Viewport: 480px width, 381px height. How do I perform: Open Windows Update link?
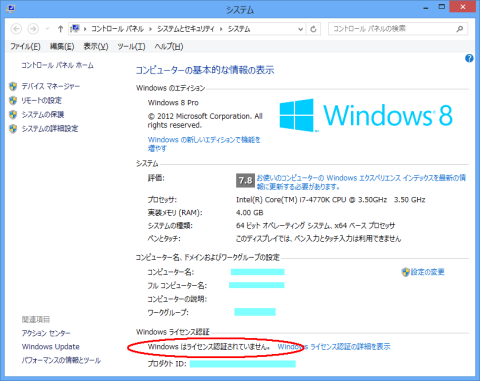point(51,347)
